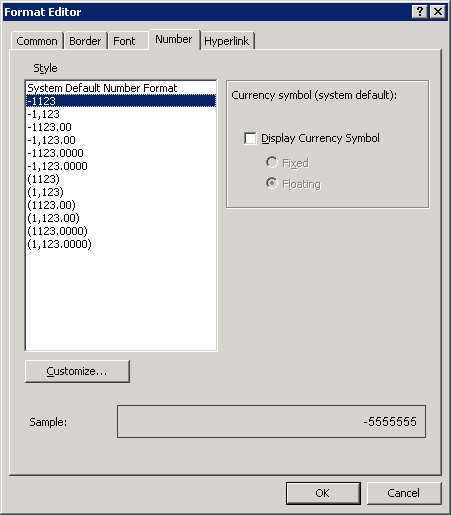This screenshot has height=515, width=451.
Task: Choose the -1,123.00 style
Action: click(121, 140)
